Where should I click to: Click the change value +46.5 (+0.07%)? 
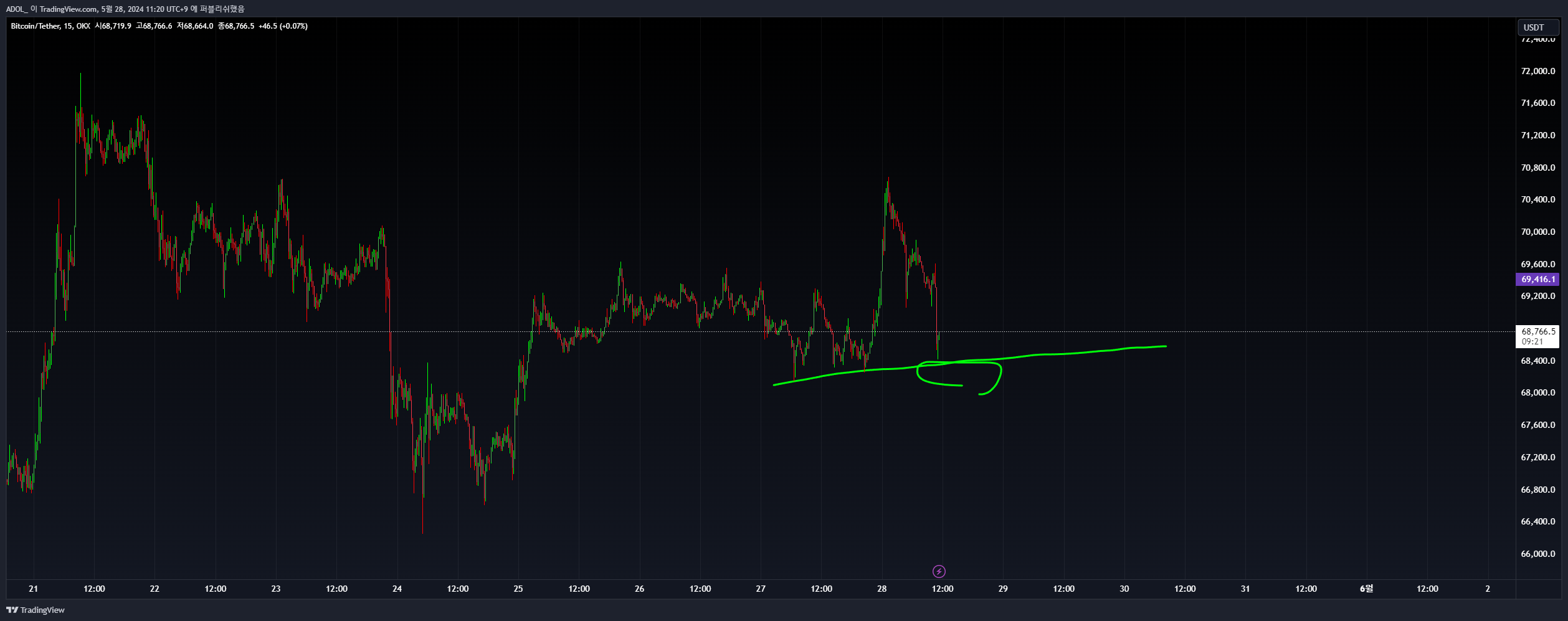point(283,26)
